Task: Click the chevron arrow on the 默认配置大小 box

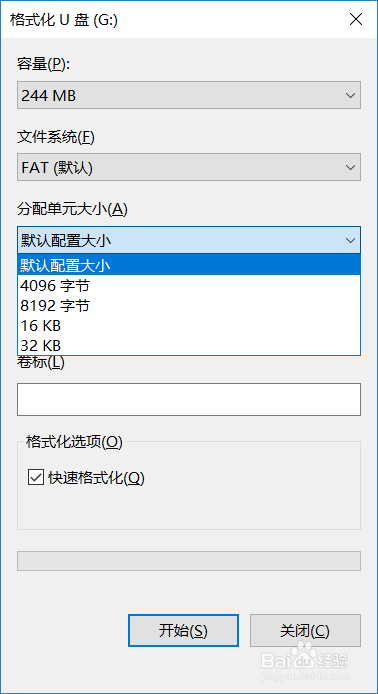Action: pyautogui.click(x=351, y=240)
